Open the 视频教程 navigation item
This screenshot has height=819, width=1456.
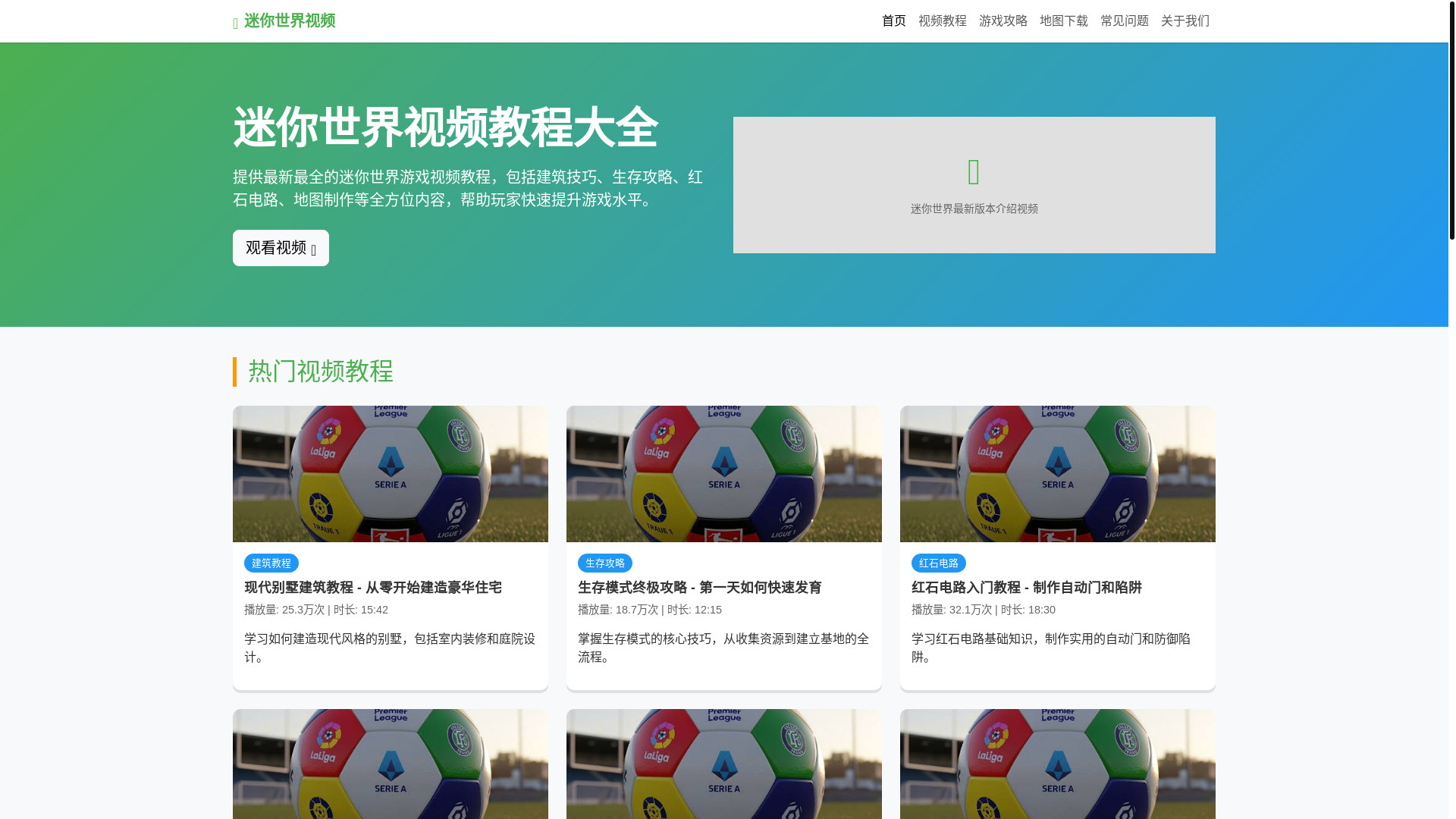click(943, 21)
